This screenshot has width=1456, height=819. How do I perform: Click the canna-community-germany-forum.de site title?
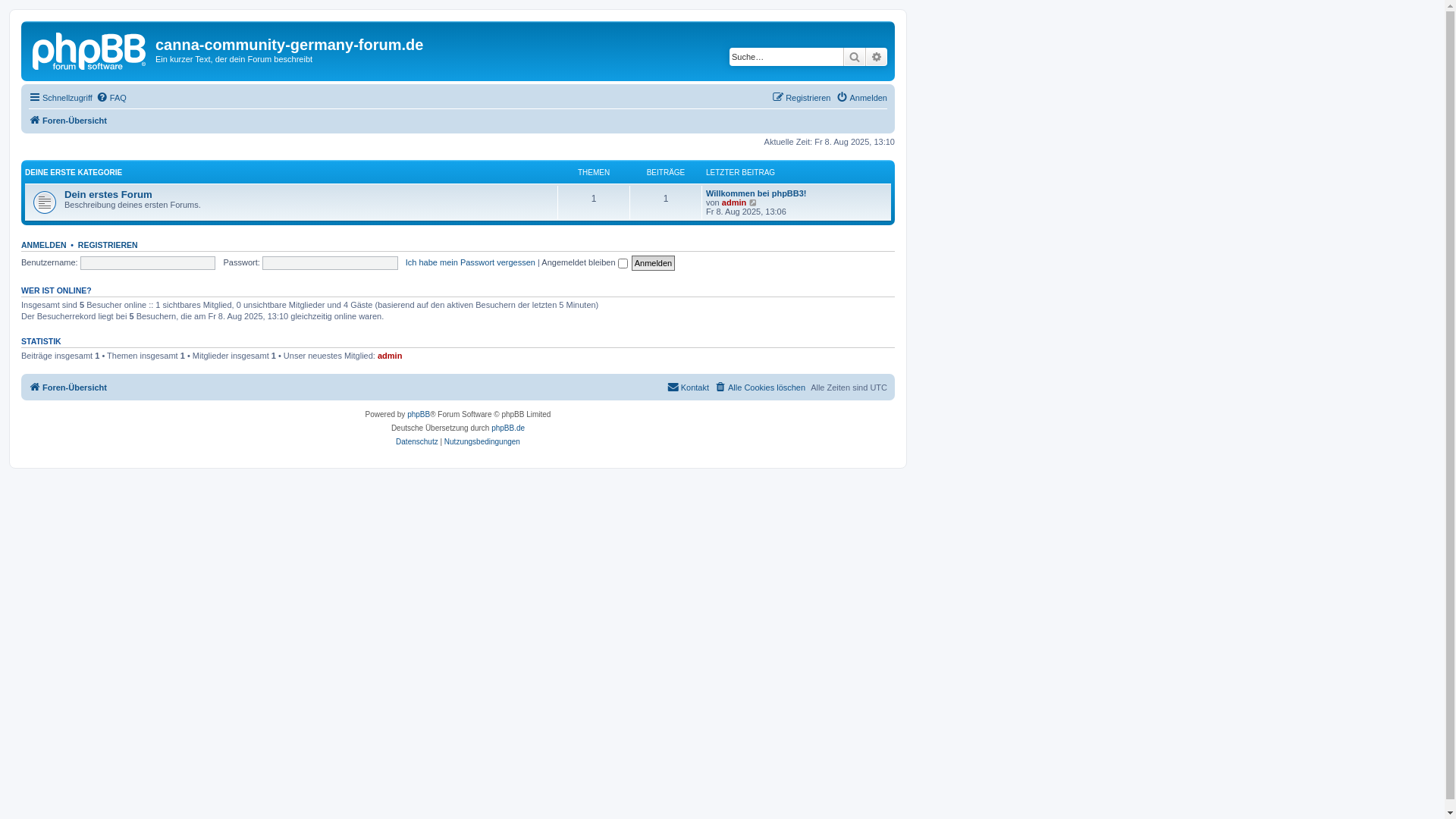pos(289,45)
